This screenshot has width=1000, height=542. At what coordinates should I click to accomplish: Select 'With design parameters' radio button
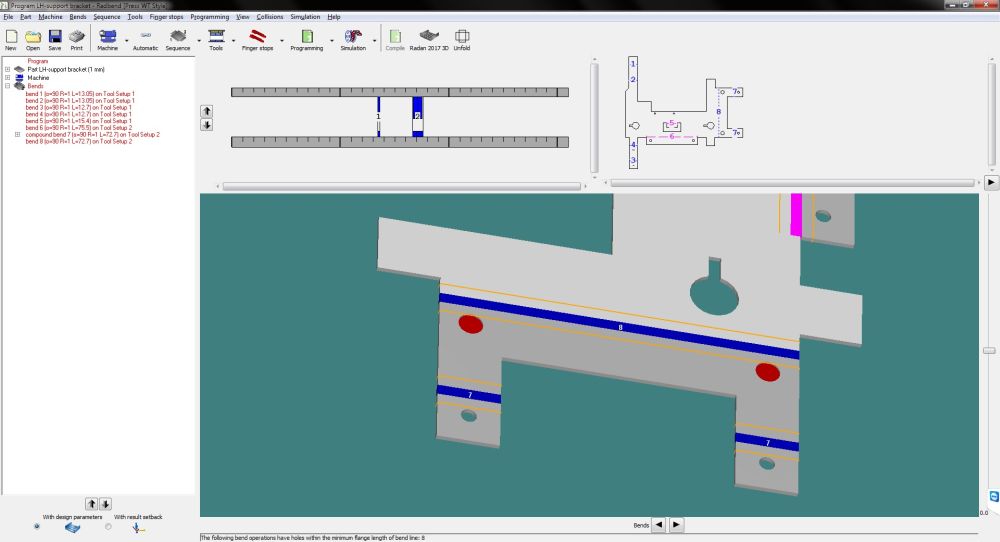tap(38, 525)
